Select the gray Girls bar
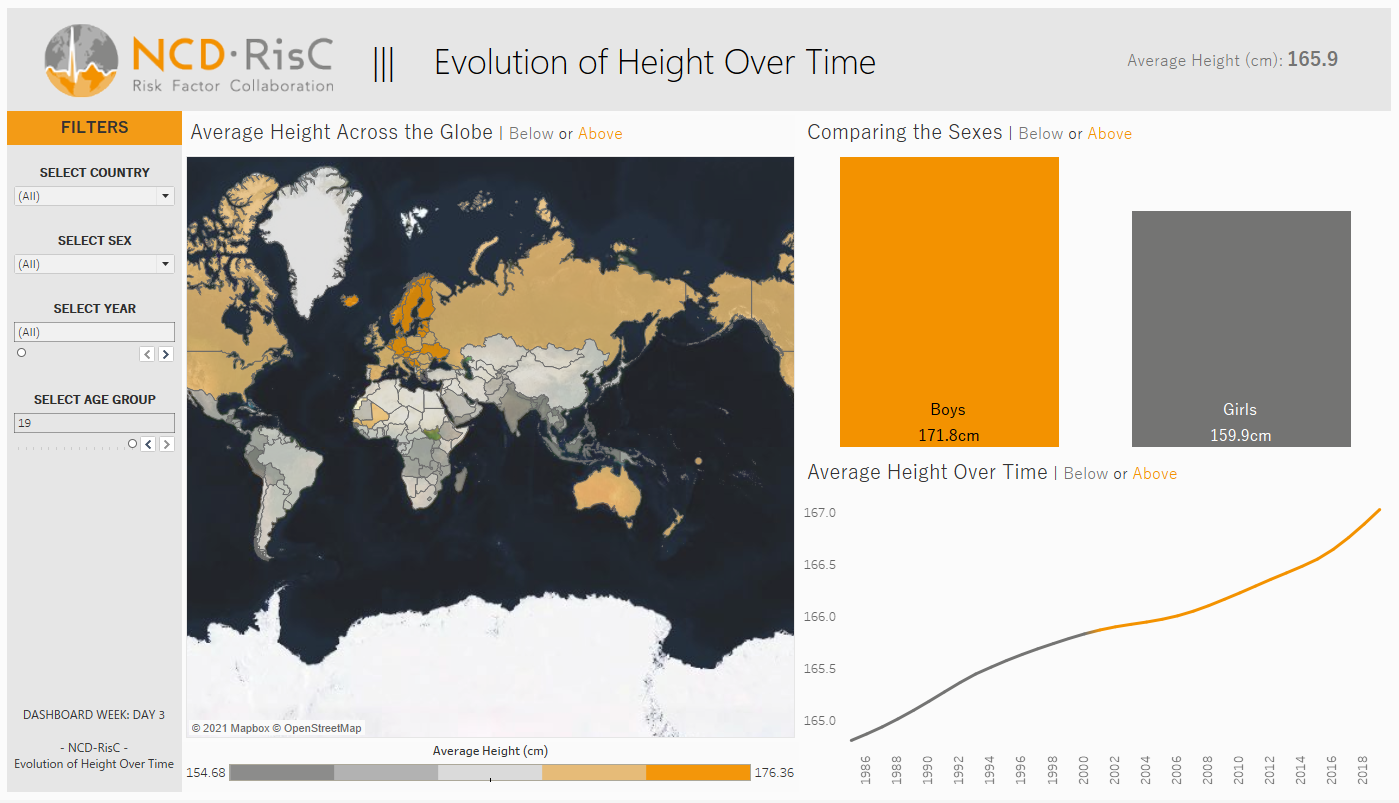This screenshot has width=1399, height=803. (1241, 328)
